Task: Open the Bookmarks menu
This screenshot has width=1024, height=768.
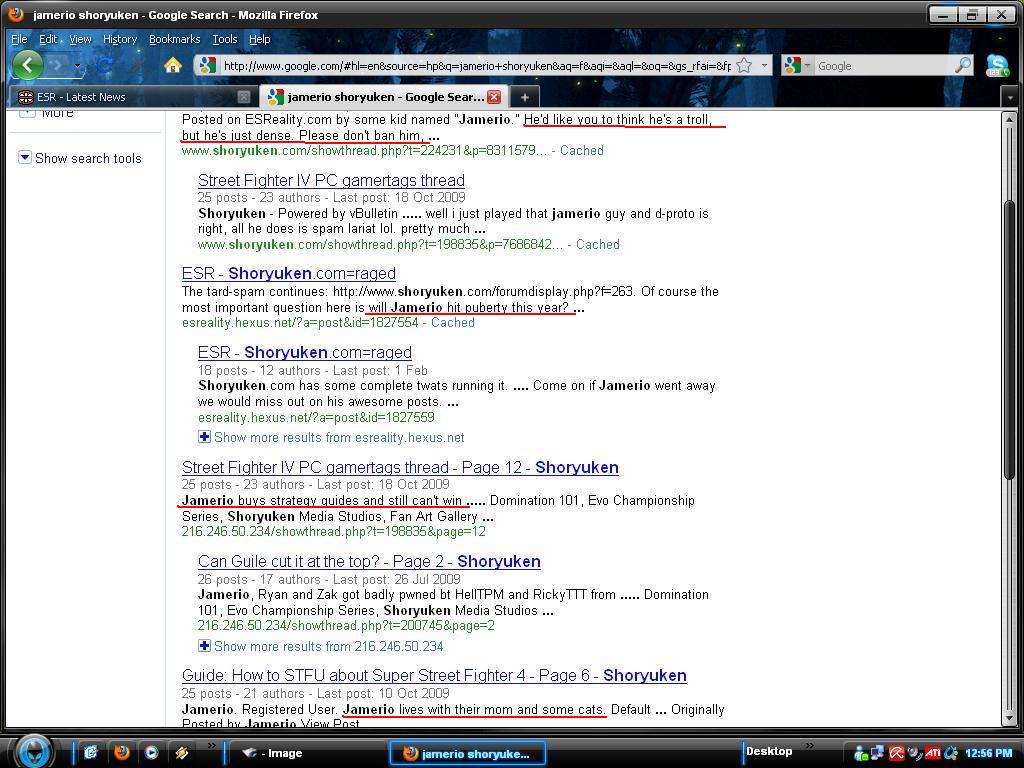Action: coord(174,39)
